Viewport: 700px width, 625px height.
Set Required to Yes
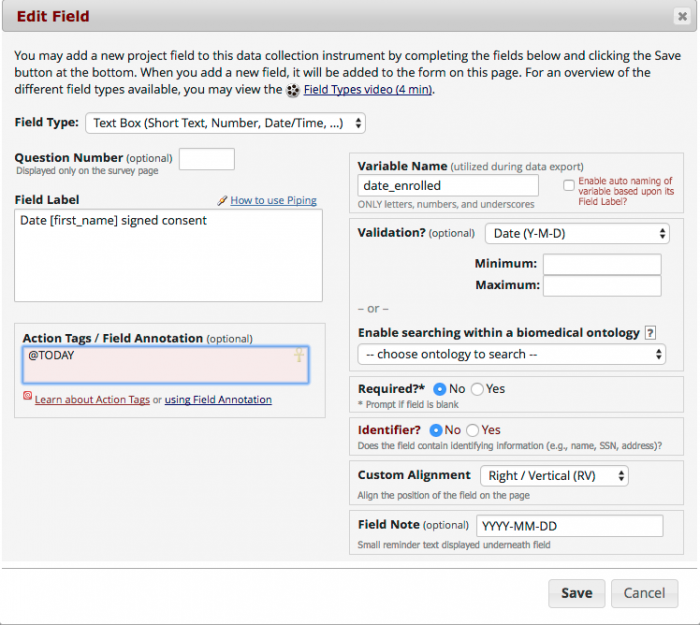coord(477,388)
